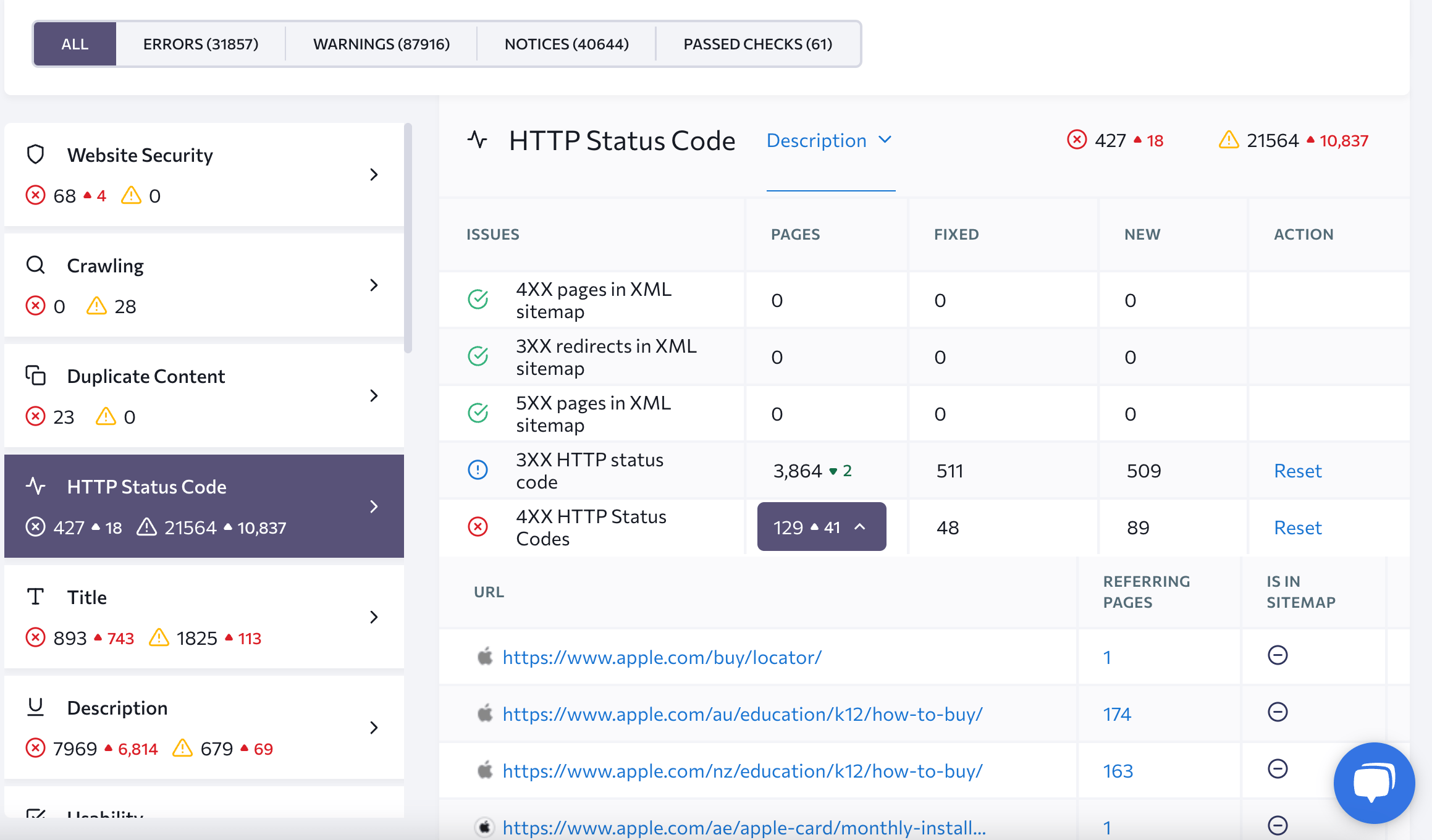Click the Title T icon
The width and height of the screenshot is (1432, 840).
coord(36,597)
